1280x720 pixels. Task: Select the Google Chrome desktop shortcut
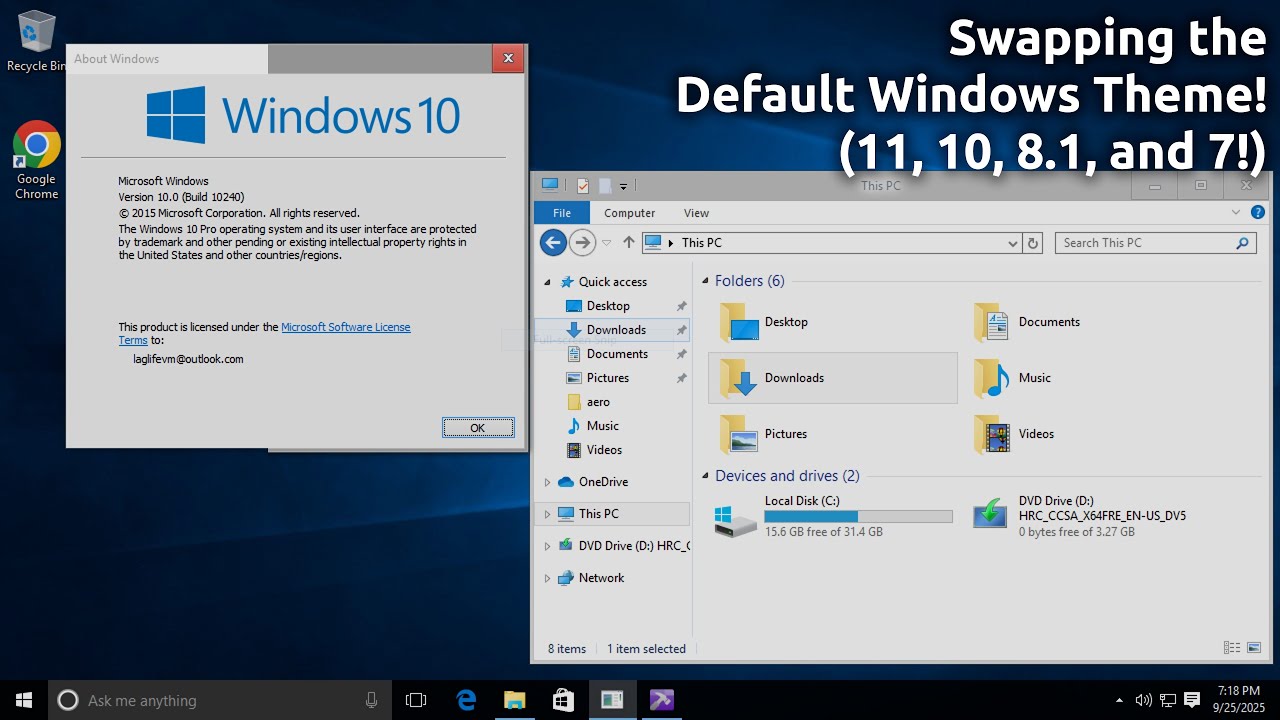point(37,160)
